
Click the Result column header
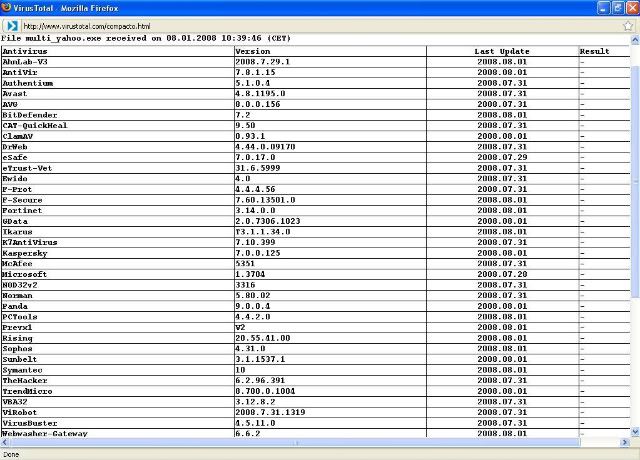tap(594, 51)
